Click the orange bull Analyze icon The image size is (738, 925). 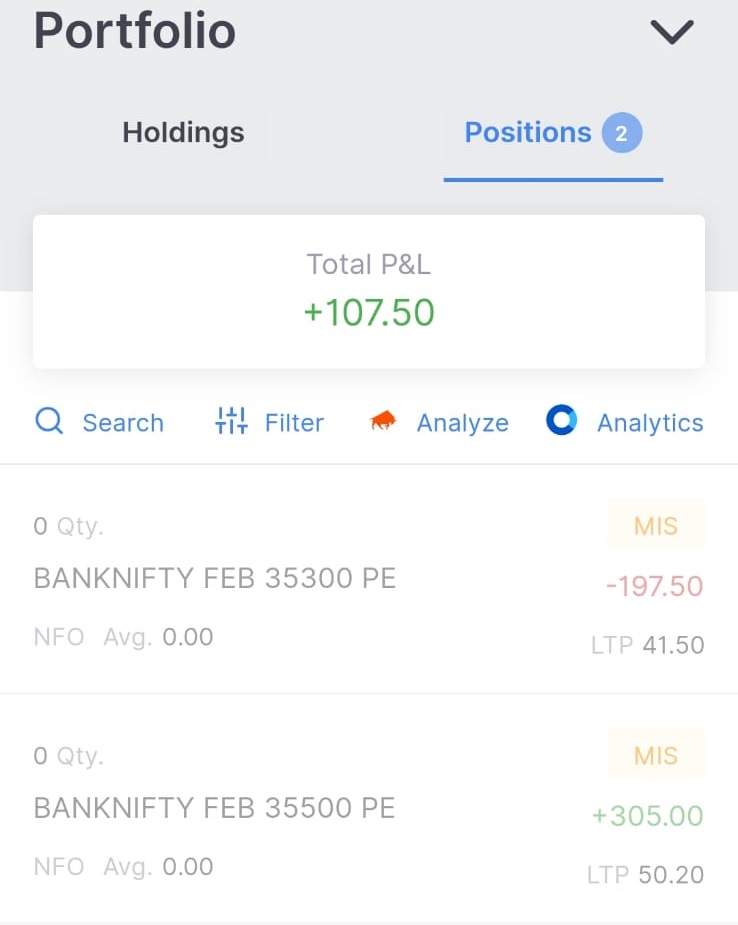pyautogui.click(x=383, y=423)
